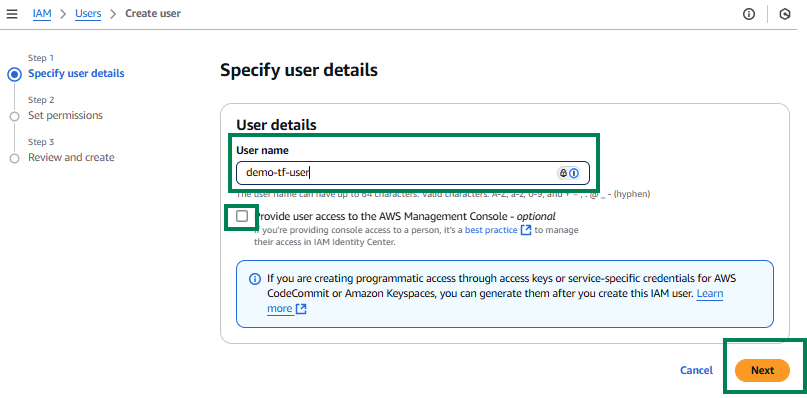Select the Step 1 radio indicator
Screen dimensions: 807x398
pos(14,74)
